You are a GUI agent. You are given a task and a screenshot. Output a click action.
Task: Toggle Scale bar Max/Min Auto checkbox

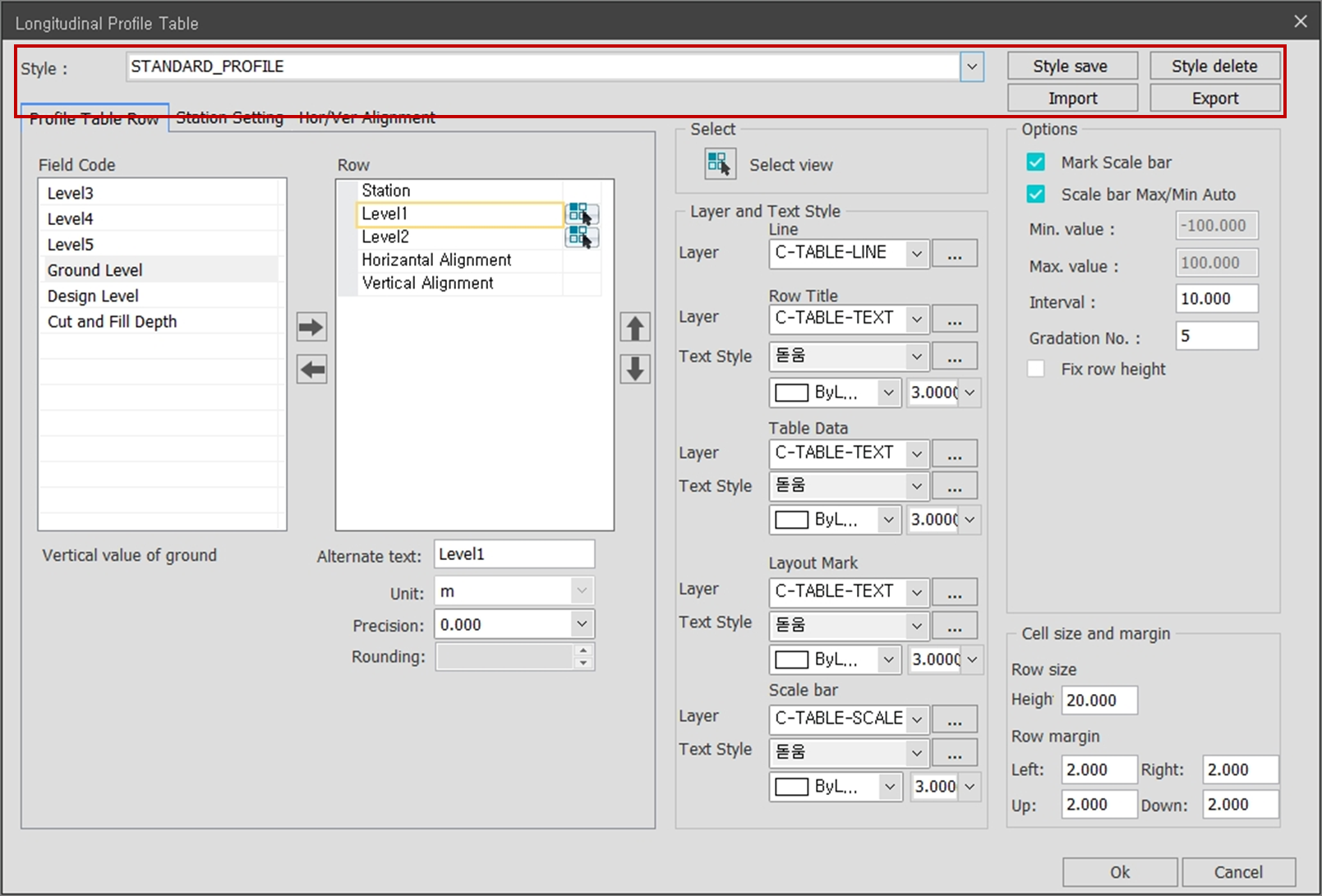(x=1036, y=195)
